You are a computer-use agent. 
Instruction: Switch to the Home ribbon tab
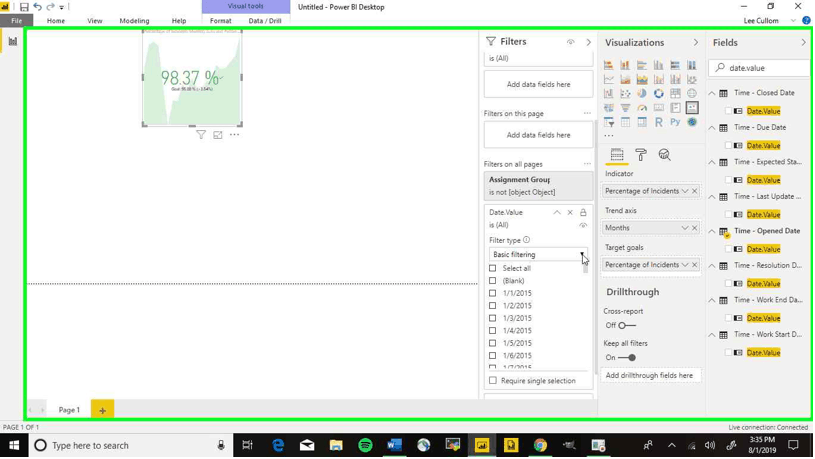(56, 21)
